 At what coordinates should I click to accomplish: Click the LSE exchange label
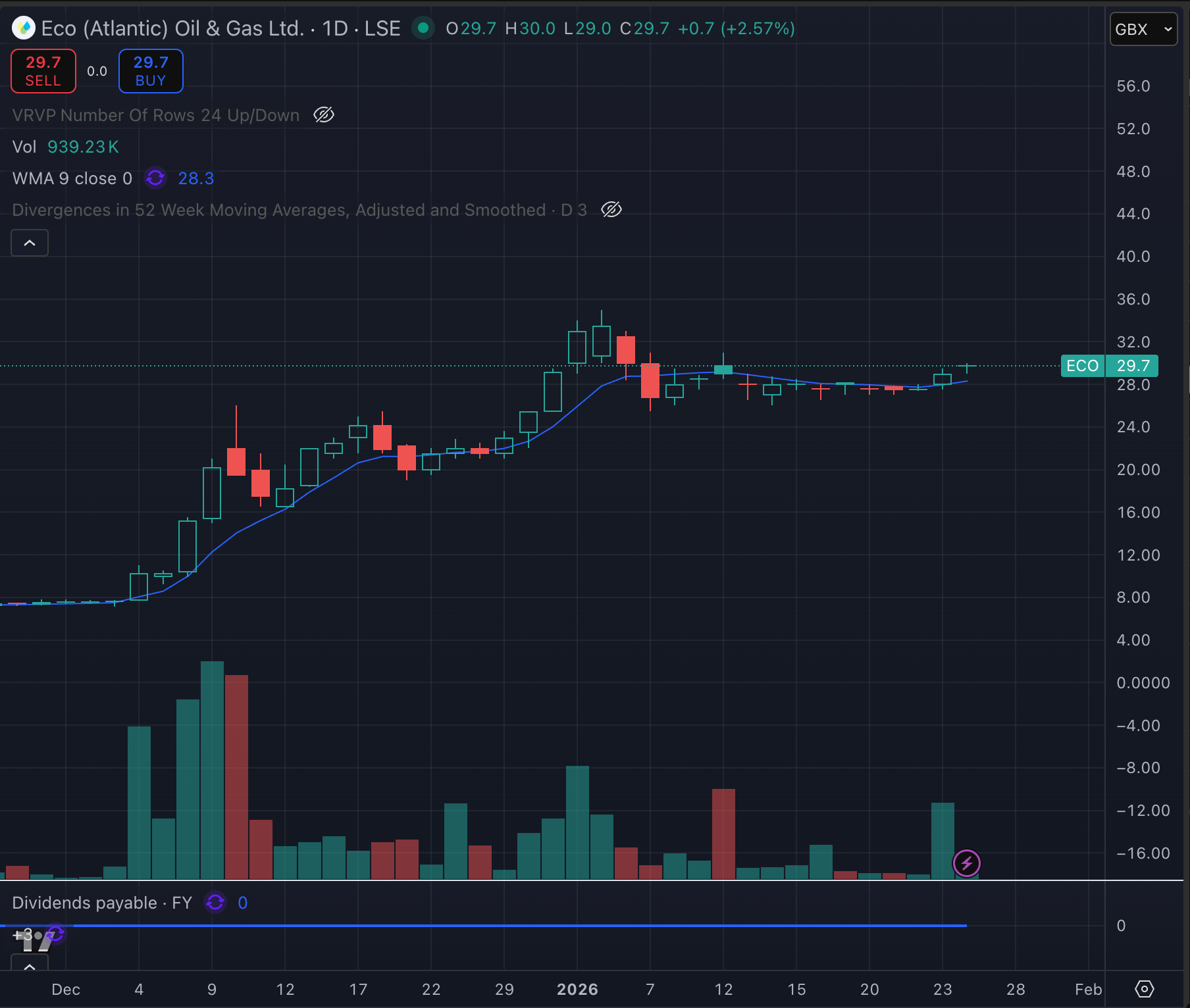(382, 28)
